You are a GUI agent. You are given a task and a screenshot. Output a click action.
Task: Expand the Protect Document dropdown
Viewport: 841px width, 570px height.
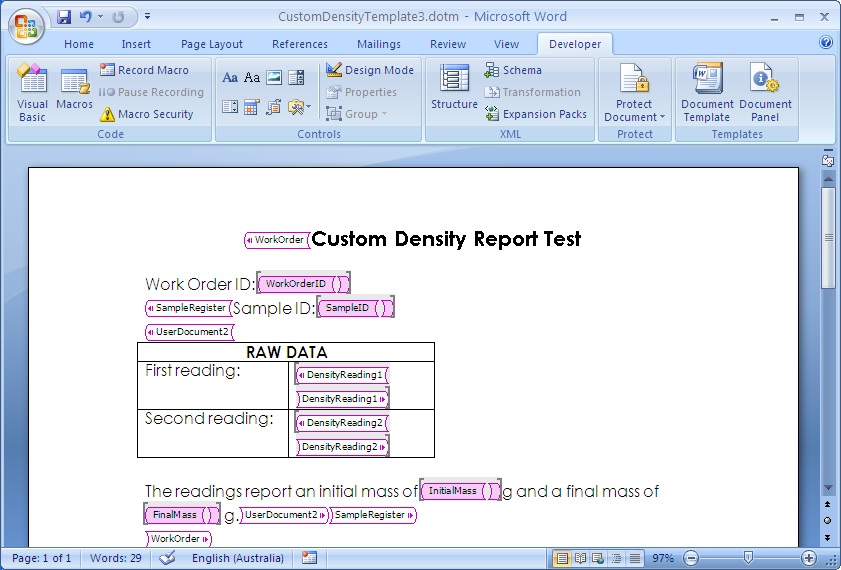[x=634, y=117]
